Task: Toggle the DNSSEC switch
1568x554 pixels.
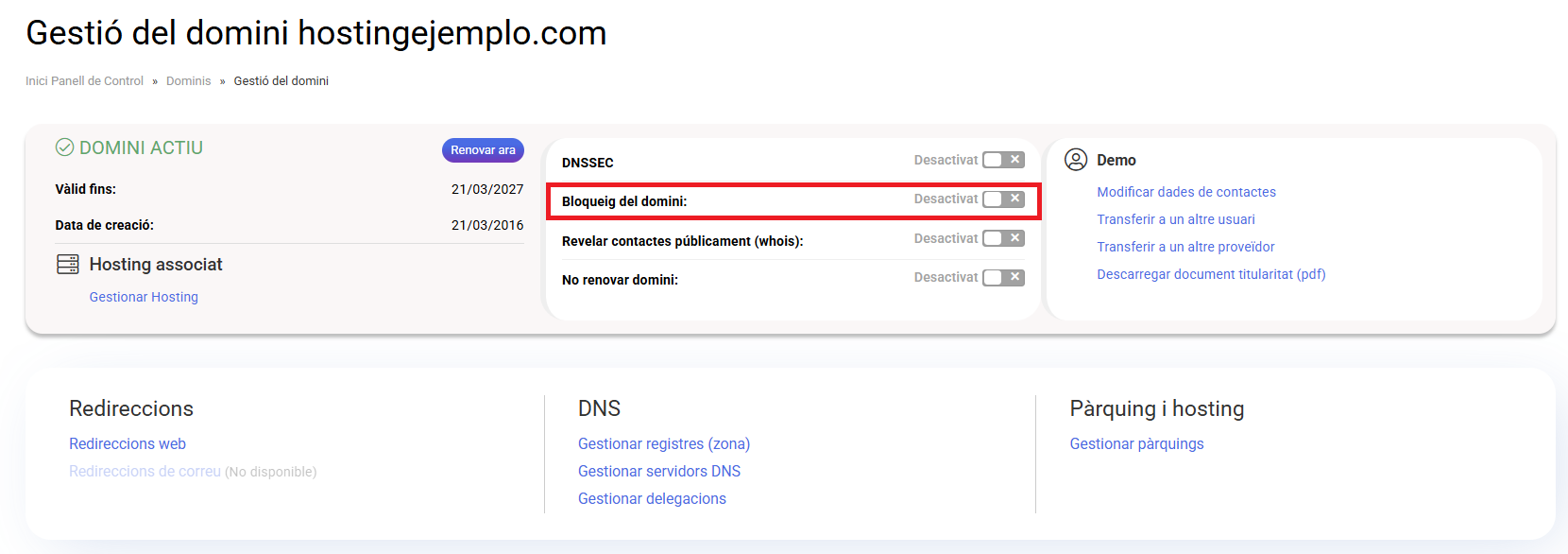Action: point(1002,160)
